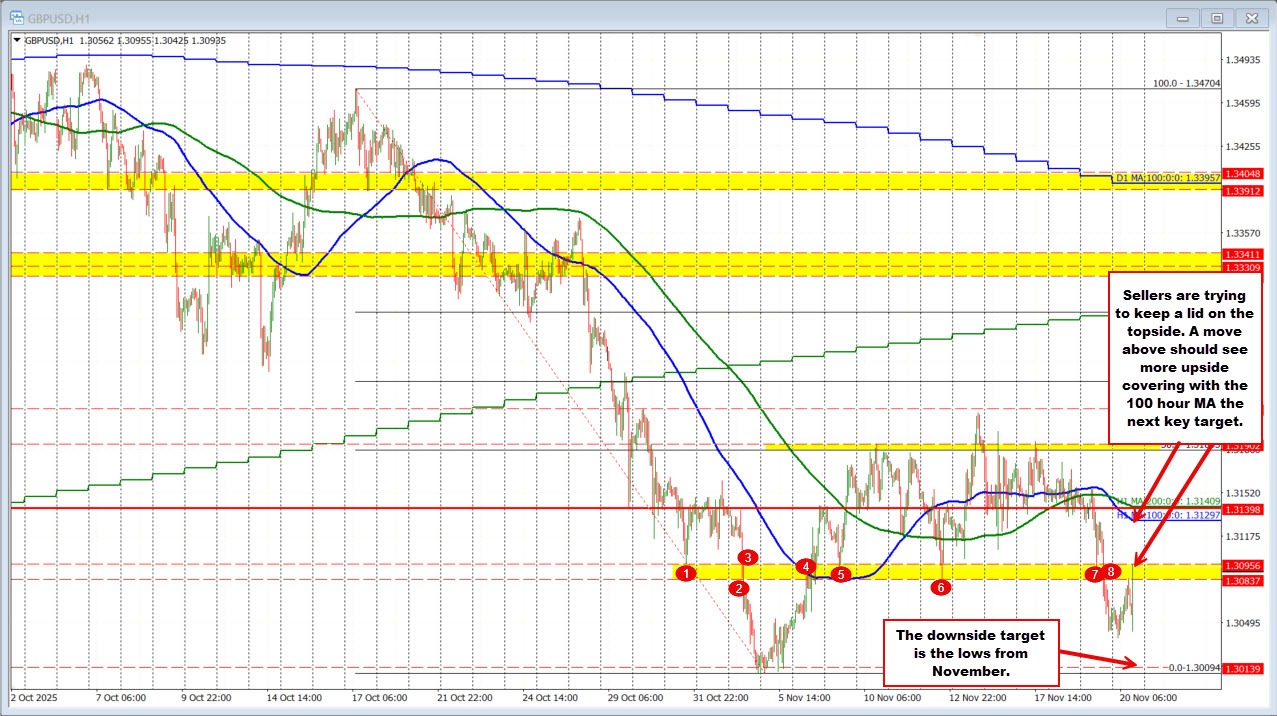
Task: Click the 1.34048 price label on axis
Action: (1245, 173)
